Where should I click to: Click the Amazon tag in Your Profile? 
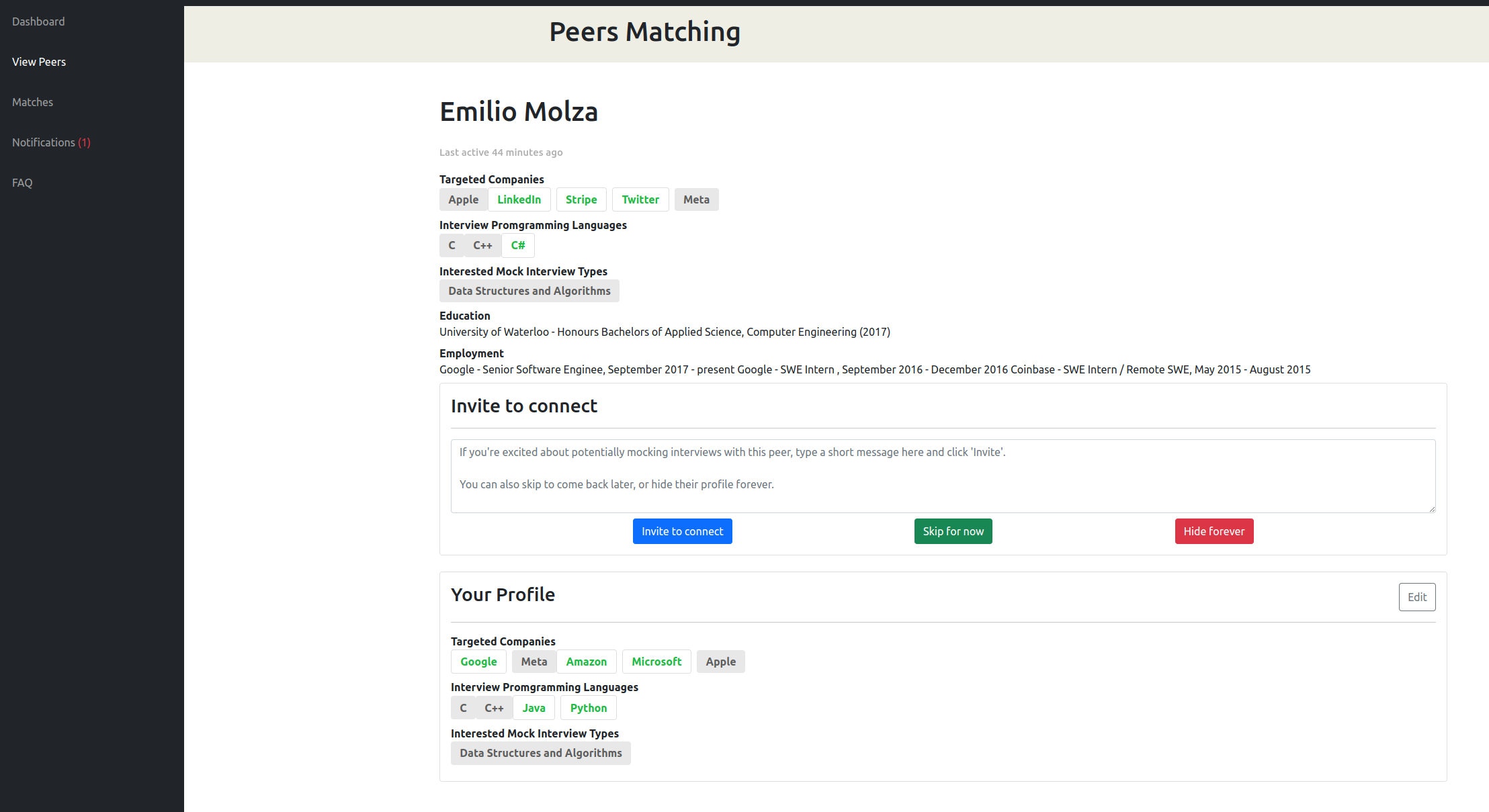[x=586, y=662]
